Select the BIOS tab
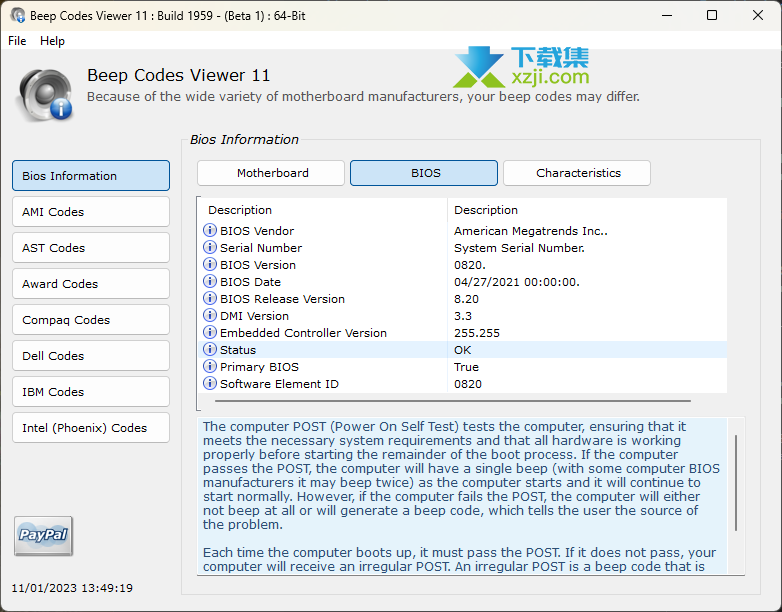 pyautogui.click(x=424, y=173)
